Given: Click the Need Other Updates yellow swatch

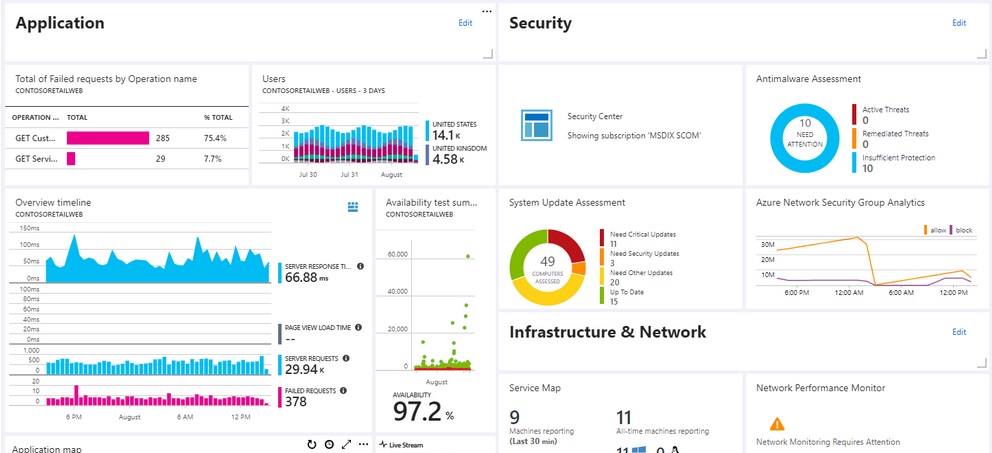Looking at the screenshot, I should [x=602, y=276].
